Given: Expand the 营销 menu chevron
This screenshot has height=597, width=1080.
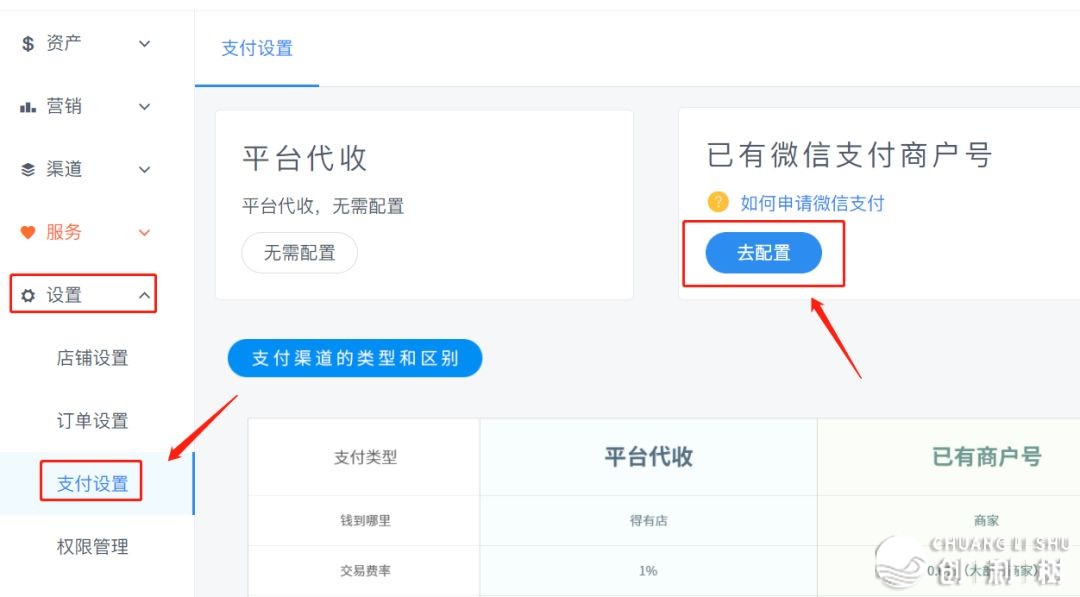Looking at the screenshot, I should click(144, 107).
